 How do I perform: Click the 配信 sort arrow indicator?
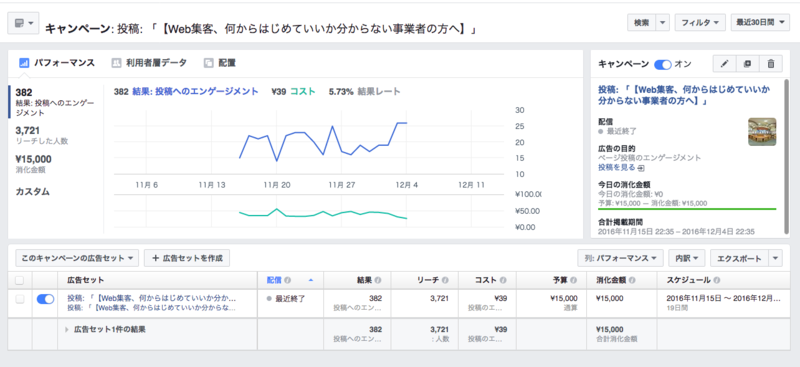(x=311, y=280)
